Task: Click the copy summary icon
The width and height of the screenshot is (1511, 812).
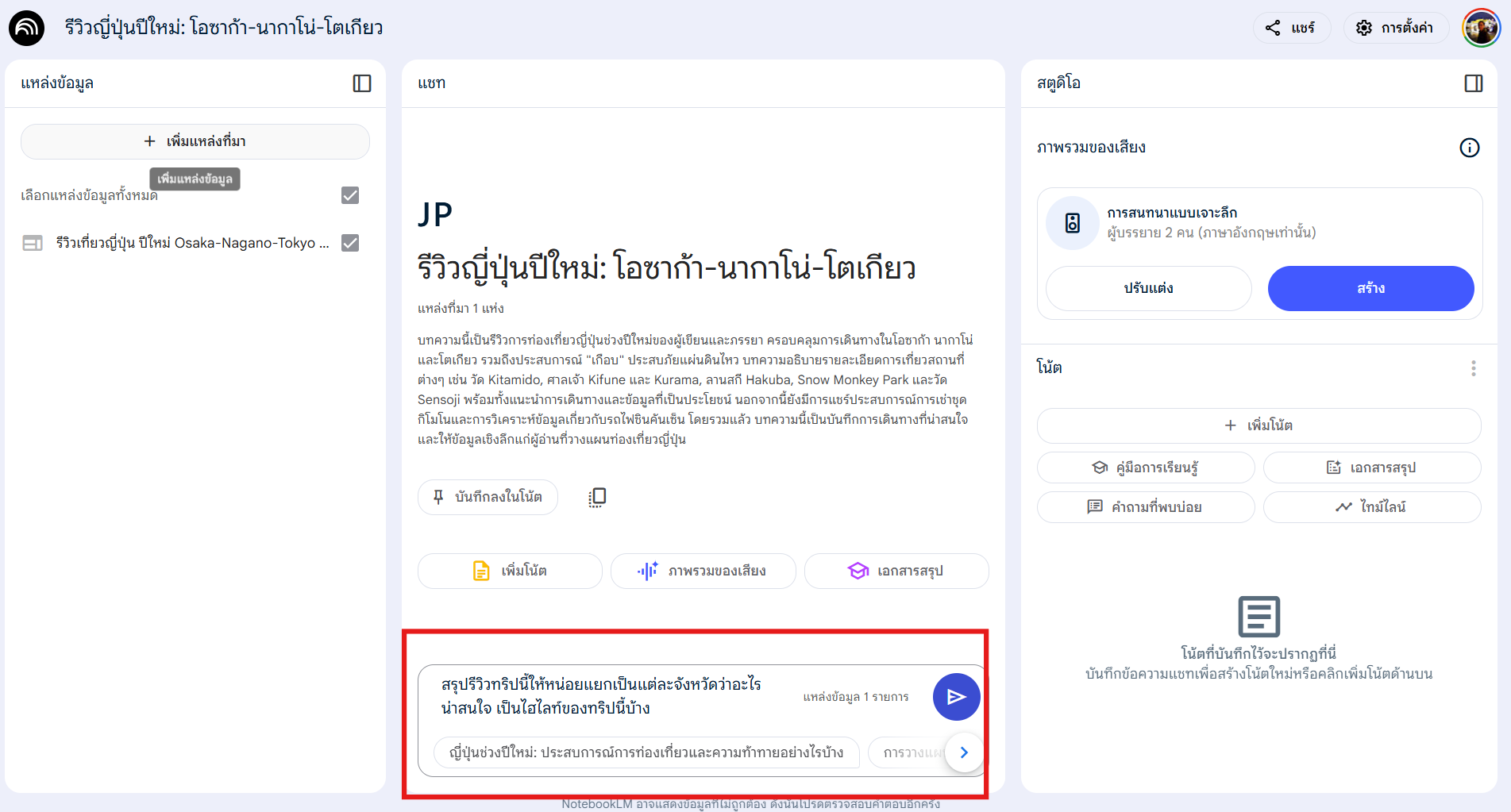Action: point(597,497)
